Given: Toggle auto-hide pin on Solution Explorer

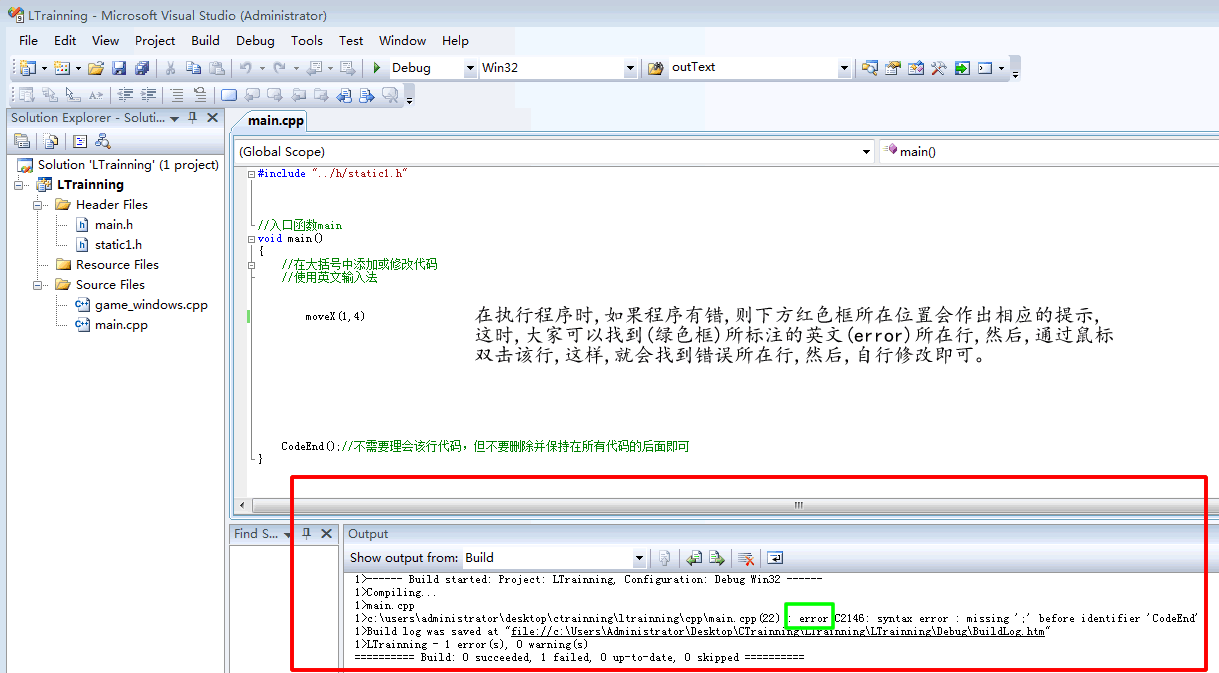Looking at the screenshot, I should pos(193,118).
